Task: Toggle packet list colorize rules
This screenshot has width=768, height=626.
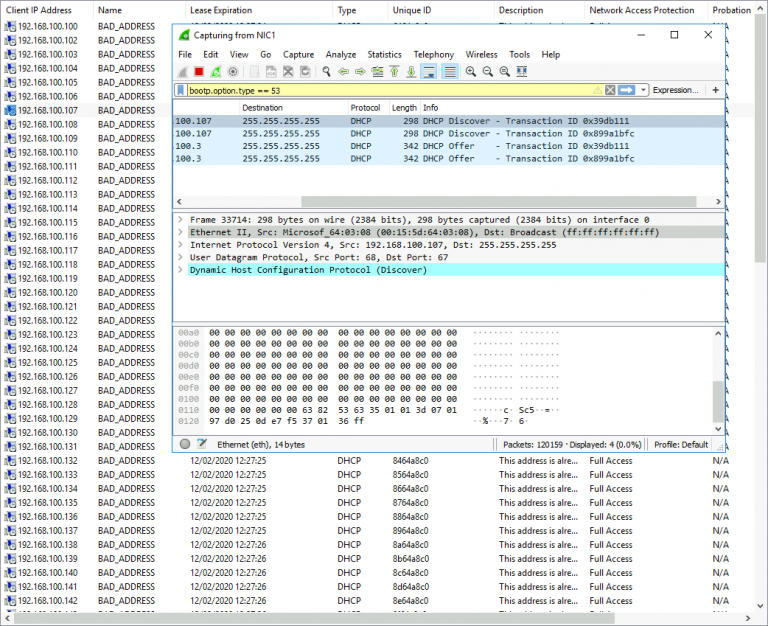Action: click(x=450, y=72)
